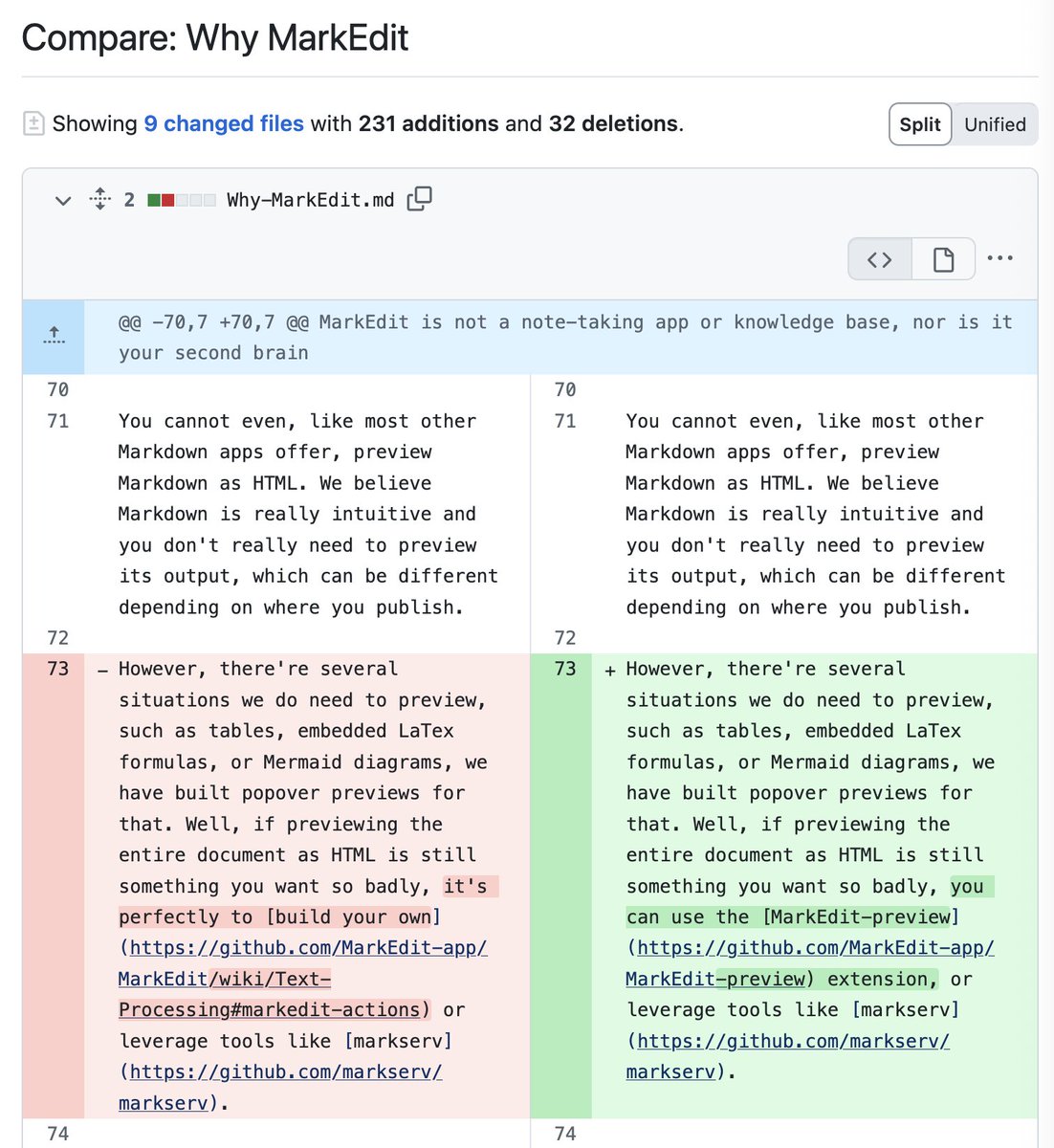Show the rich diff view
This screenshot has width=1054, height=1148.
click(943, 258)
